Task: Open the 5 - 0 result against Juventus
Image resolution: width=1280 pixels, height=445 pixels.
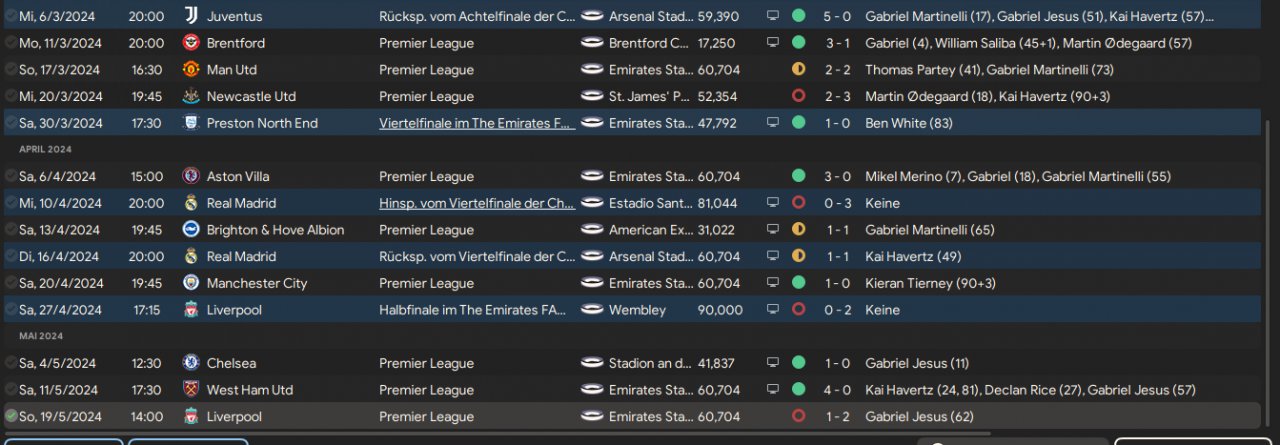Action: pos(837,16)
